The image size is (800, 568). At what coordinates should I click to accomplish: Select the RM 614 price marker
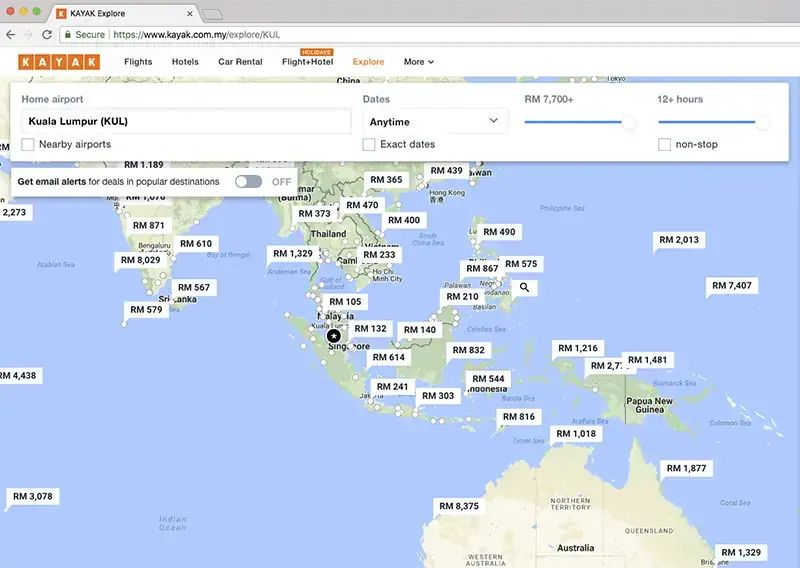[389, 357]
